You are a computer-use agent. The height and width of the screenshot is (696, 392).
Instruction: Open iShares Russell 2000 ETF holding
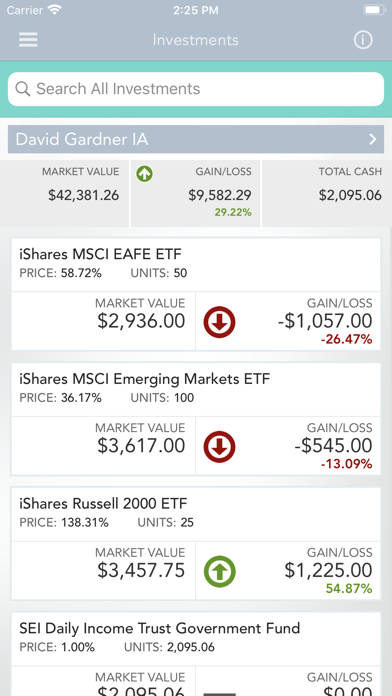[196, 544]
